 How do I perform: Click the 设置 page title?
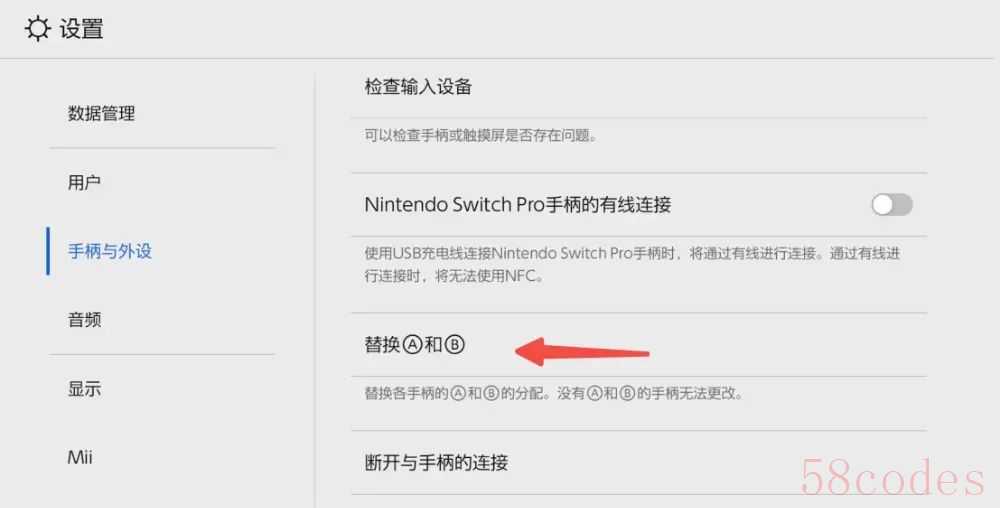(x=82, y=29)
